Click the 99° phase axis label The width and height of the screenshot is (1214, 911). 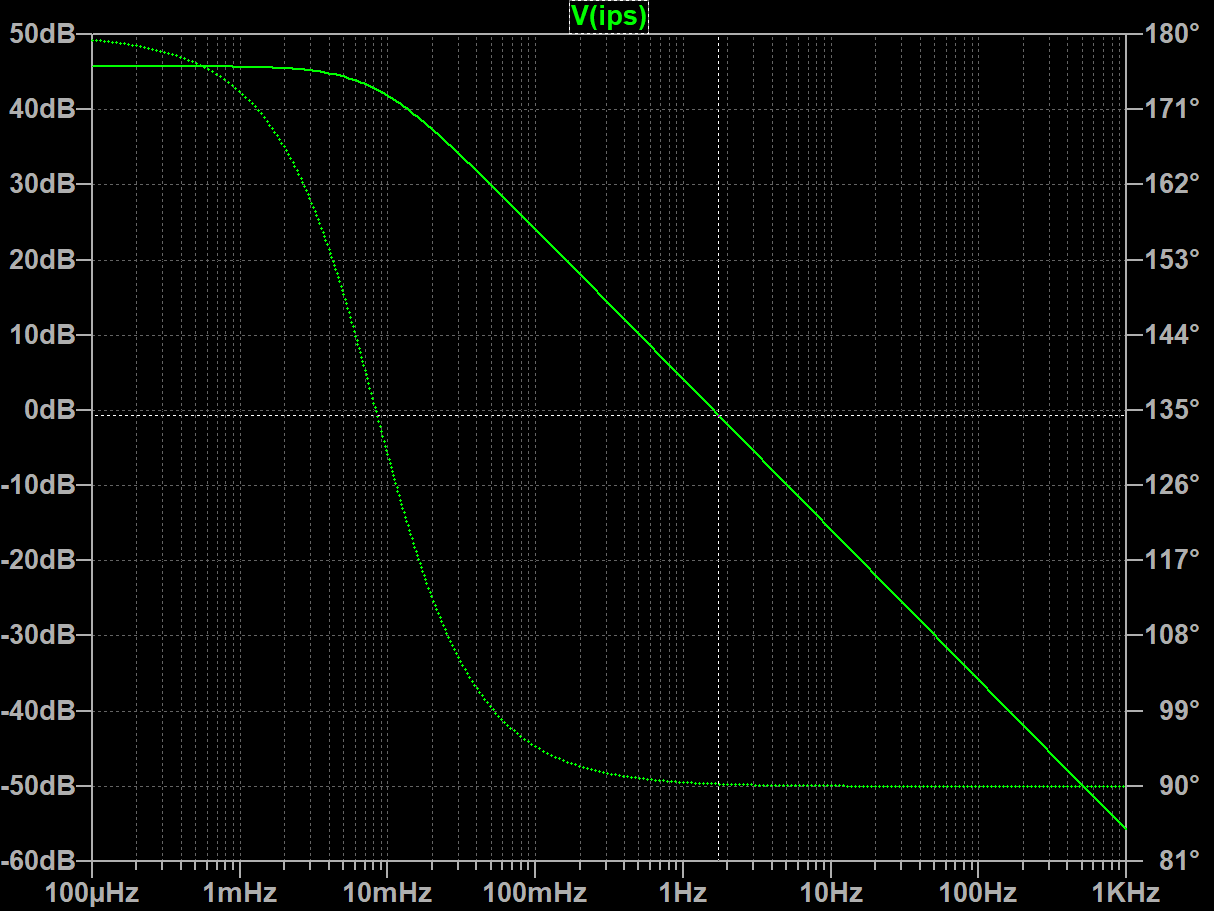1179,711
